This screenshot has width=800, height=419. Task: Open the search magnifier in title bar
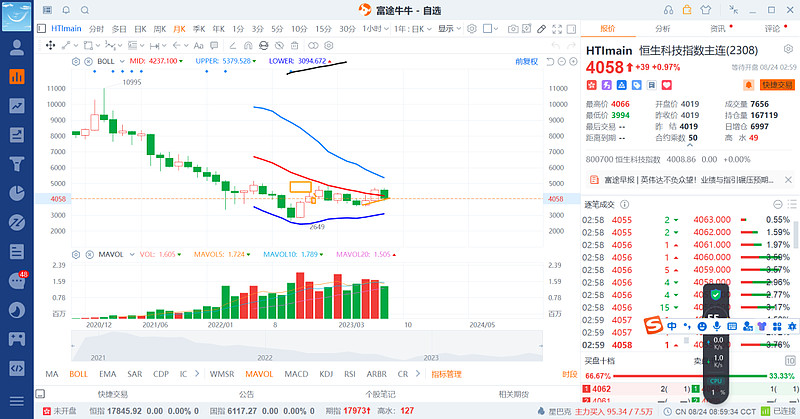pyautogui.click(x=85, y=10)
